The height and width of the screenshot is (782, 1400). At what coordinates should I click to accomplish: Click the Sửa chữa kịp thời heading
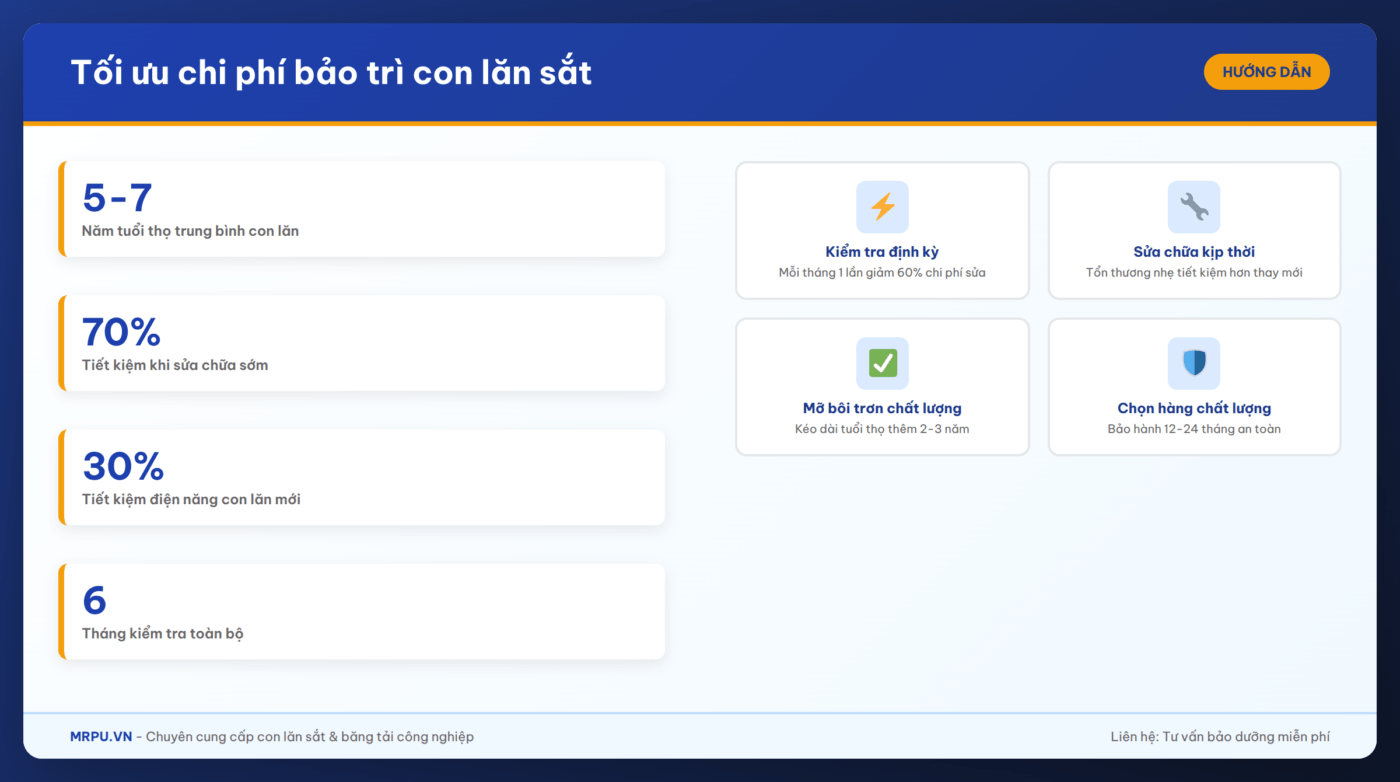tap(1194, 252)
